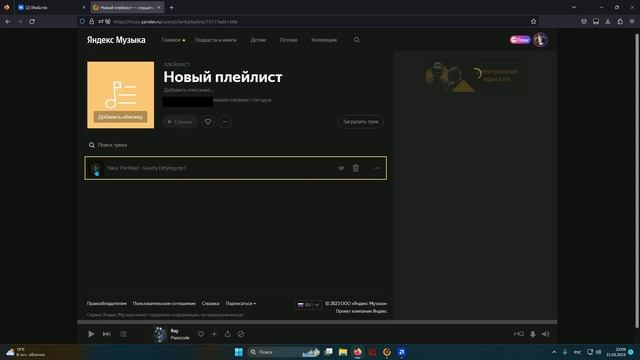Bookmark page with star icon
The image size is (640, 360).
(x=533, y=21)
